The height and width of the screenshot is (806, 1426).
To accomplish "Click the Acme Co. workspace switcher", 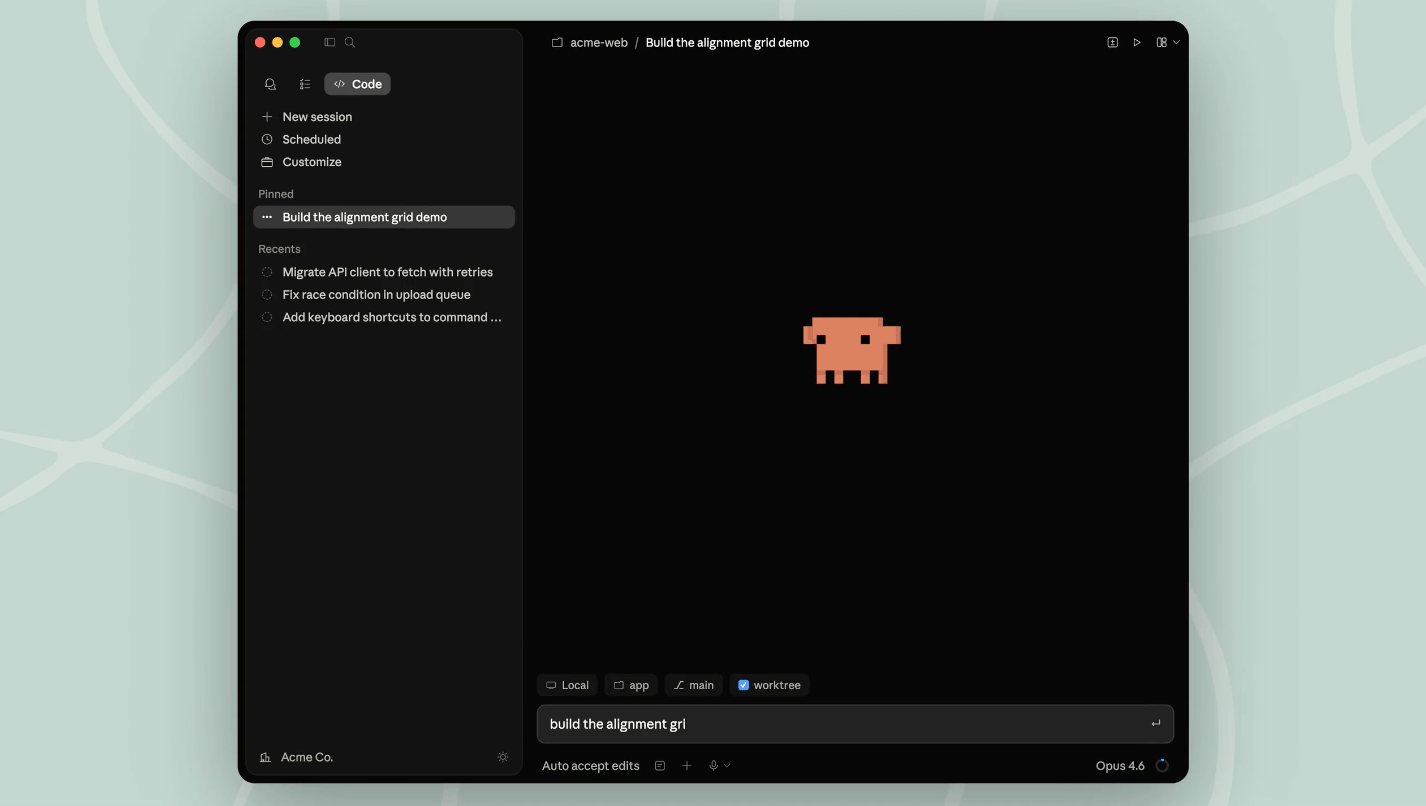I will (296, 757).
